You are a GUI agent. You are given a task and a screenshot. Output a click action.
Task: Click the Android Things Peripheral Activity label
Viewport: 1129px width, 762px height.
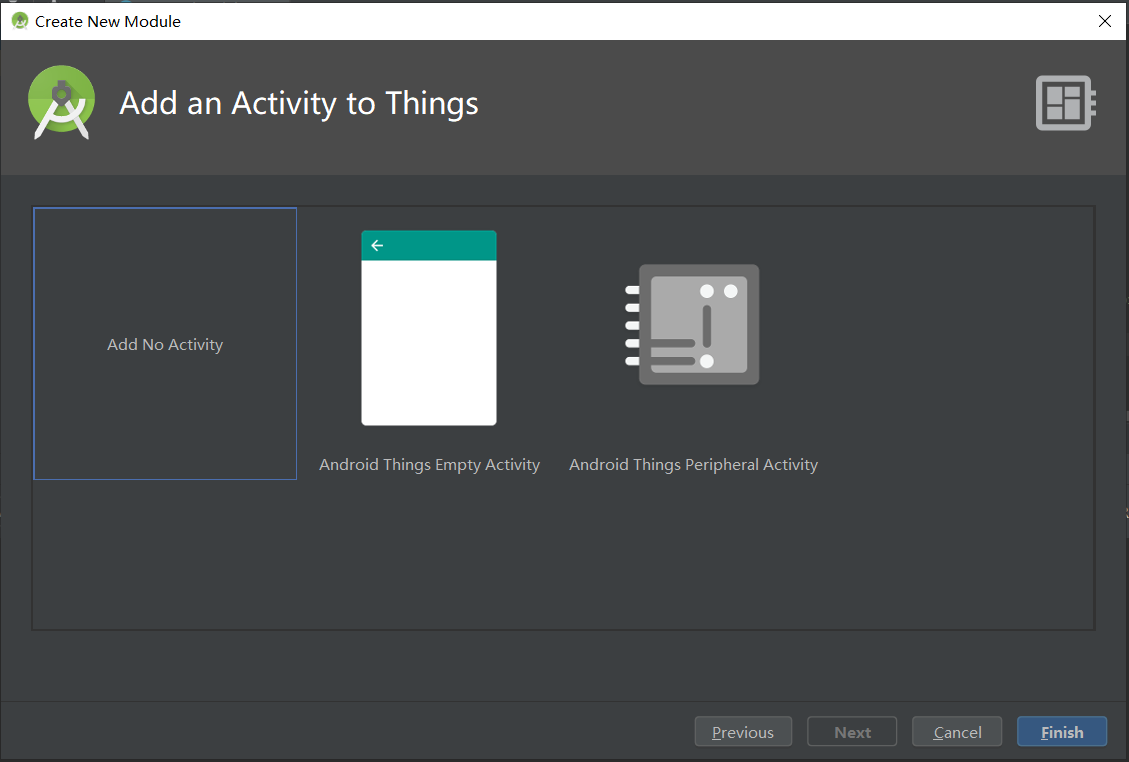(693, 465)
